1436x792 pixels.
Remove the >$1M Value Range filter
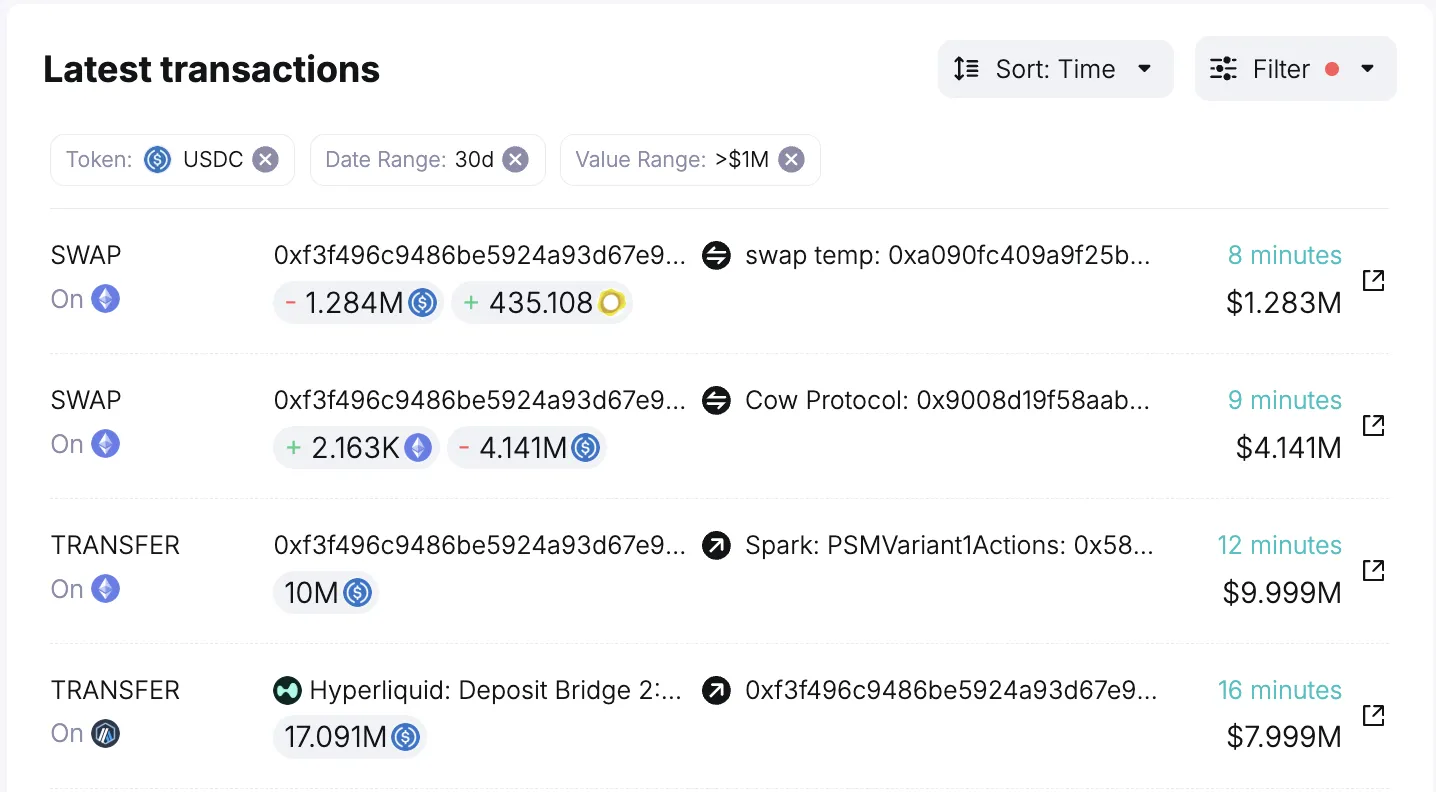[x=791, y=160]
